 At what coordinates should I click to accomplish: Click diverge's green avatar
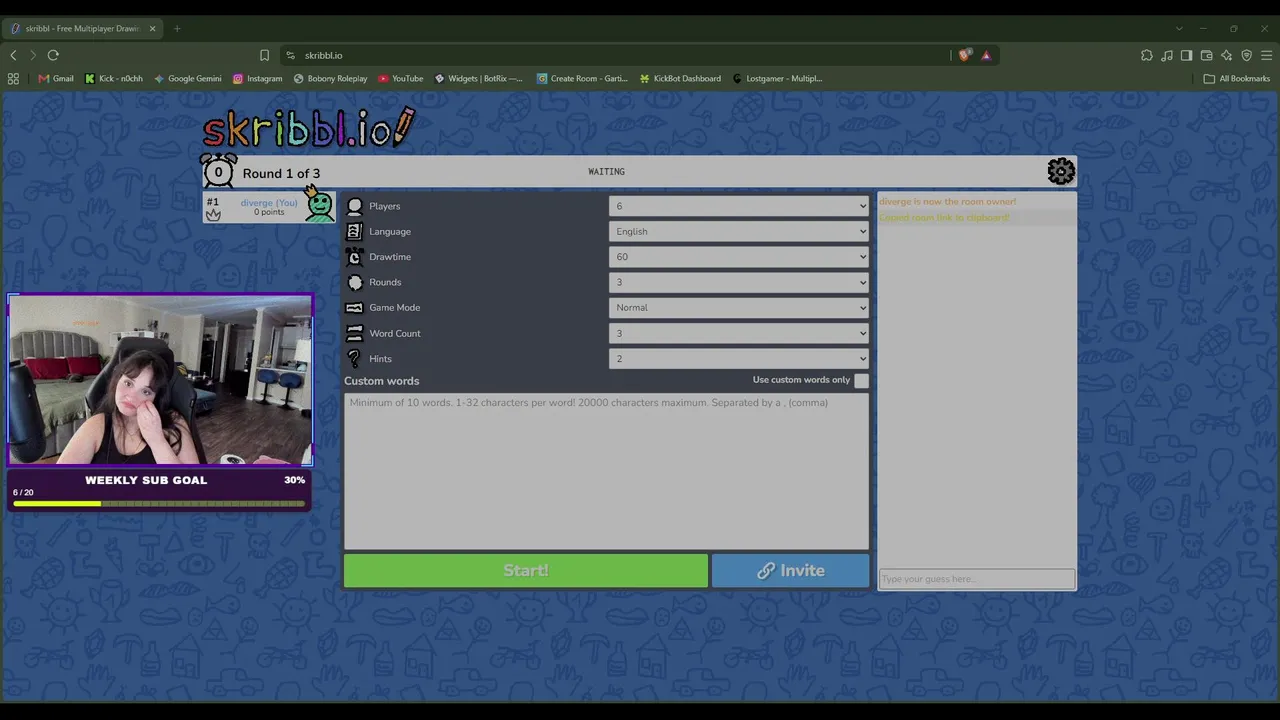[x=320, y=206]
